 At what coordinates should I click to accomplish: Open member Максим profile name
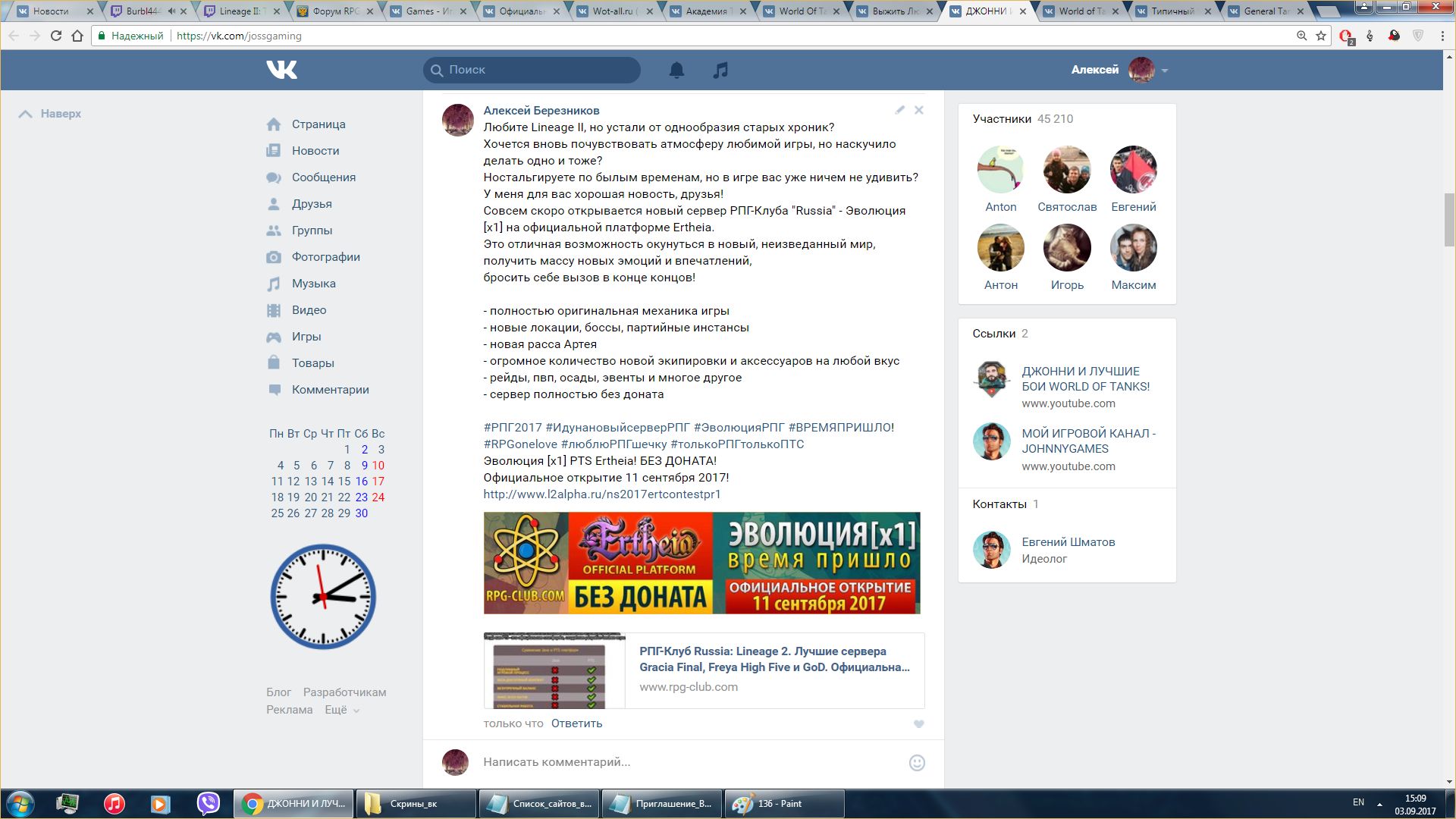pos(1134,285)
